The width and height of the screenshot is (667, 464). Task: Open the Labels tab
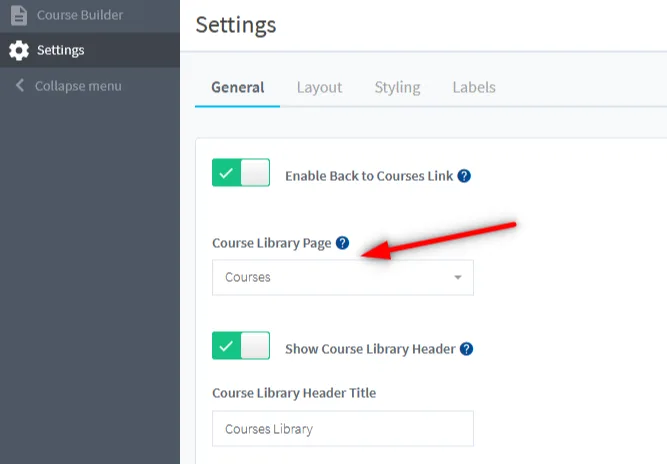[474, 87]
